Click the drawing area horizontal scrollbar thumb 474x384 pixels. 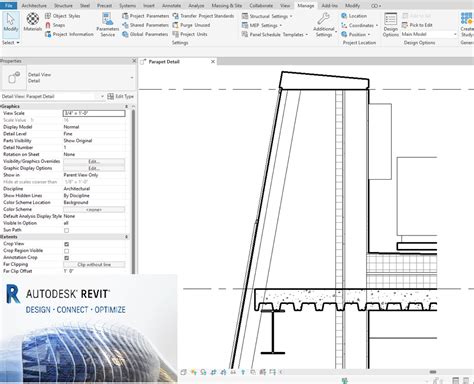click(x=433, y=372)
